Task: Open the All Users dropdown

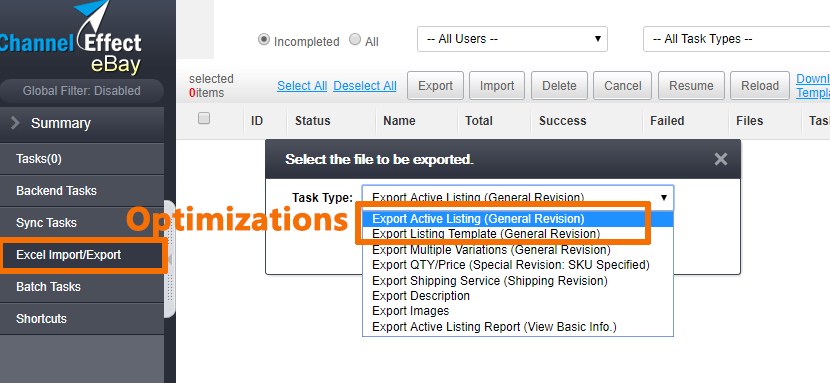Action: 512,39
